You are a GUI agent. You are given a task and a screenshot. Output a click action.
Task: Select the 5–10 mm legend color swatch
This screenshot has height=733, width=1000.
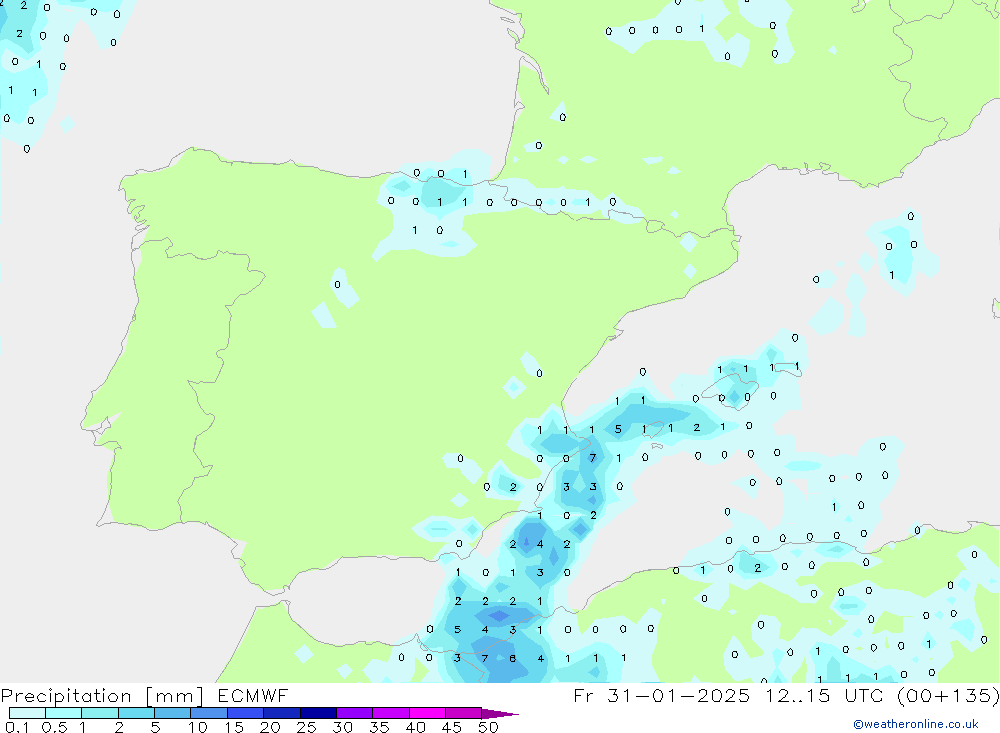coord(173,713)
